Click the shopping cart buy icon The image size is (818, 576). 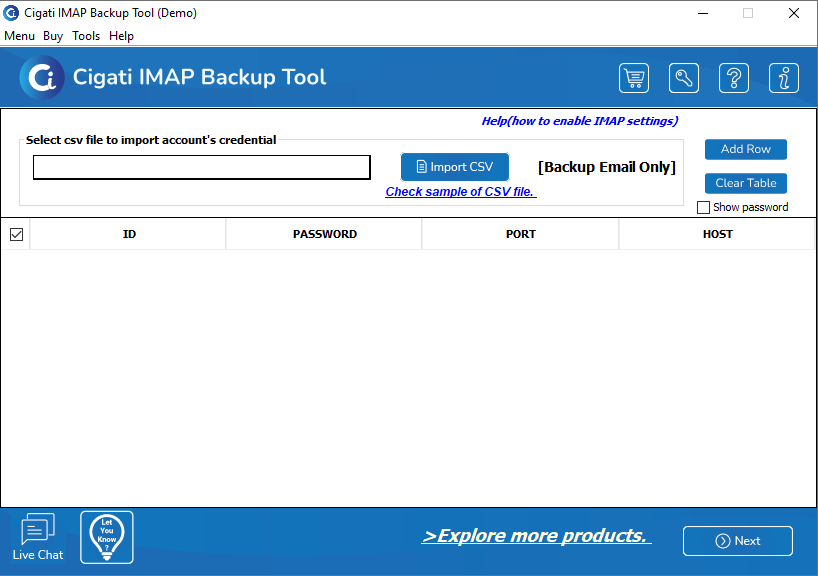point(634,78)
